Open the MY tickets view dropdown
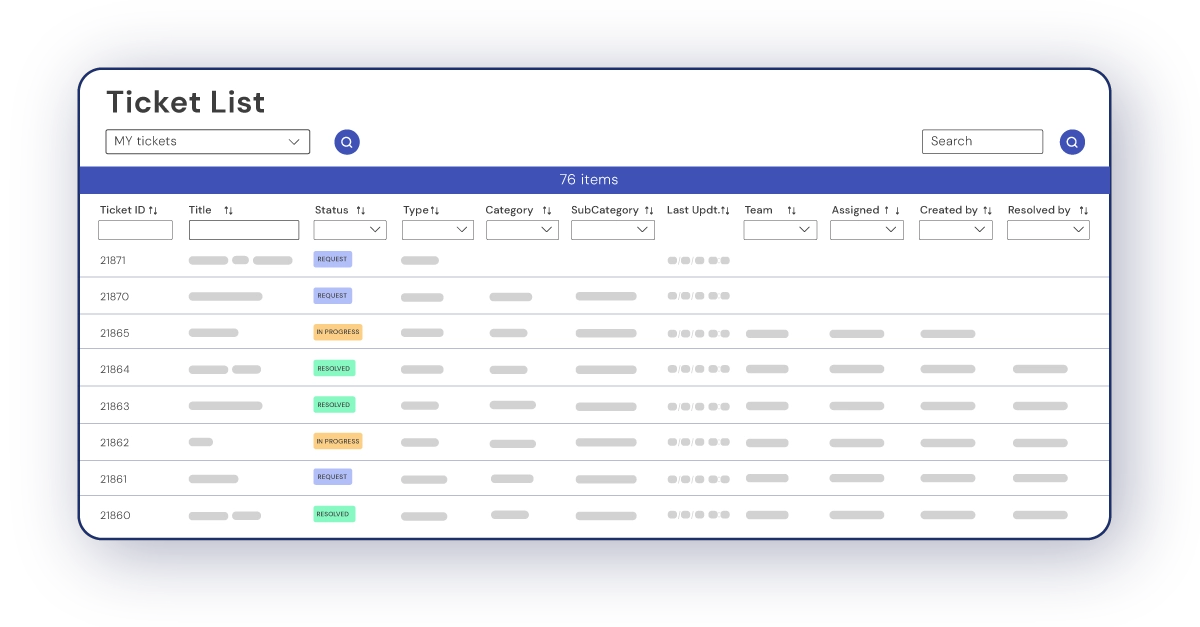1200x627 pixels. pos(207,142)
